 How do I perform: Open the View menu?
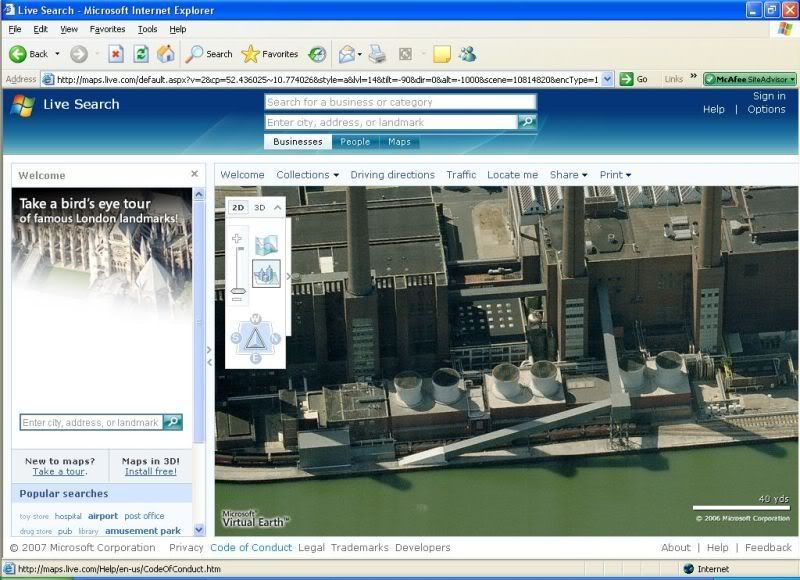click(x=69, y=29)
